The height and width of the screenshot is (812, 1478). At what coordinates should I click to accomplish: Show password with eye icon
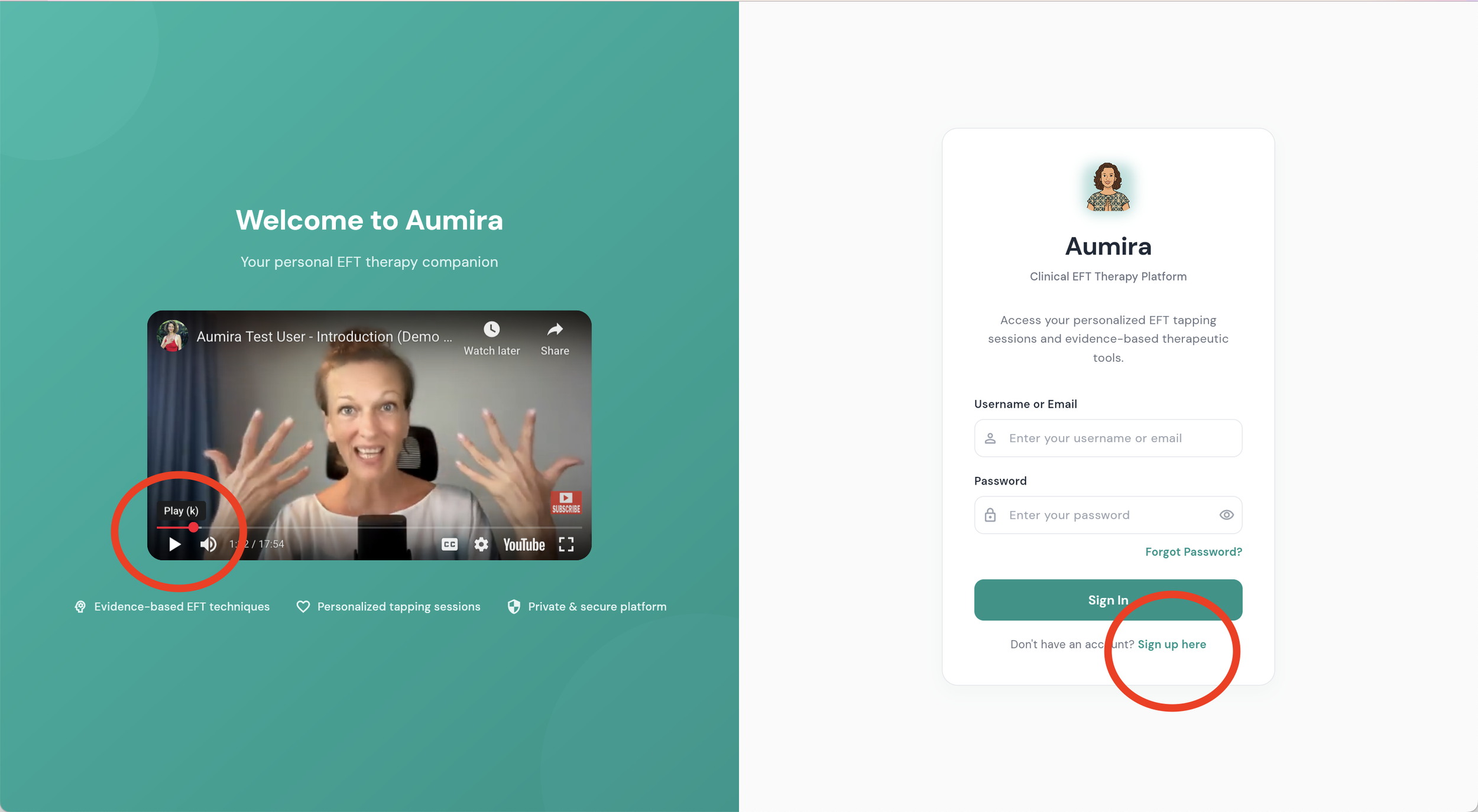coord(1226,515)
